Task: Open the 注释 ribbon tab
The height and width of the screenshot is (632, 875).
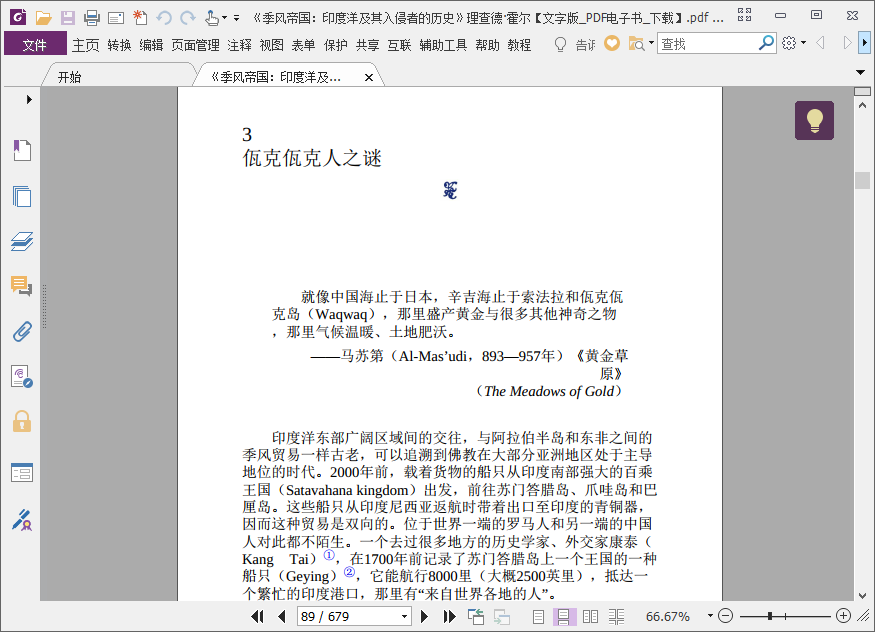Action: coord(239,45)
